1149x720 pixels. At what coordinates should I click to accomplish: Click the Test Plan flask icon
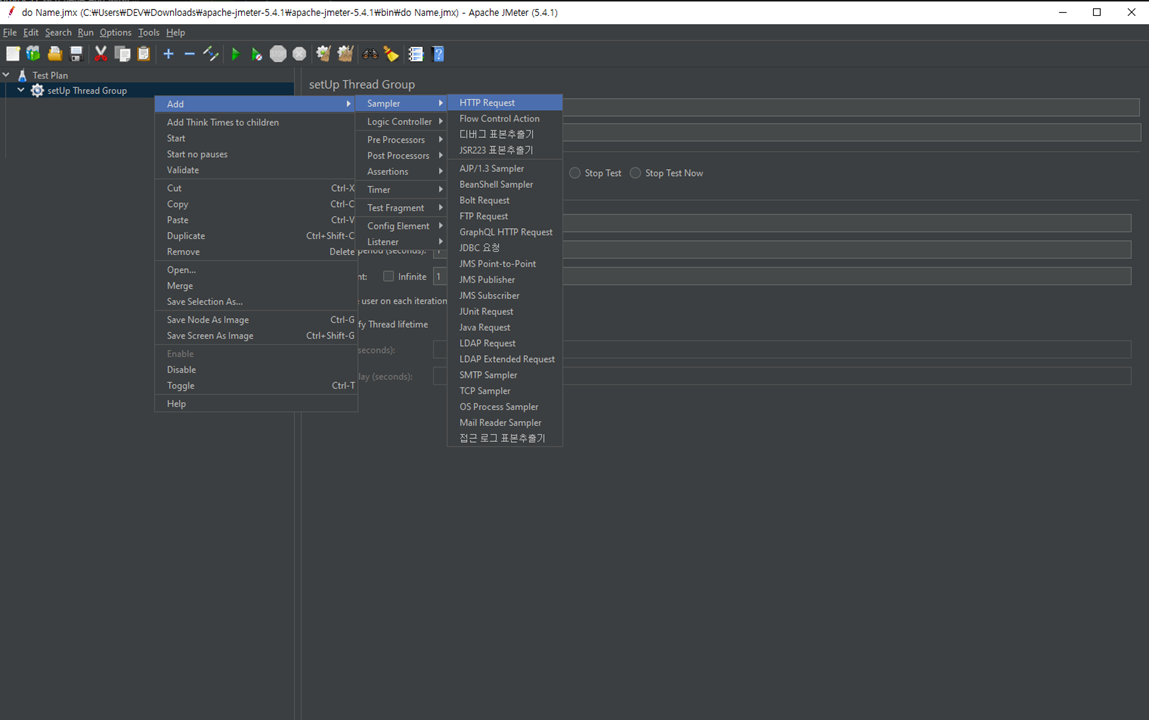(x=22, y=75)
